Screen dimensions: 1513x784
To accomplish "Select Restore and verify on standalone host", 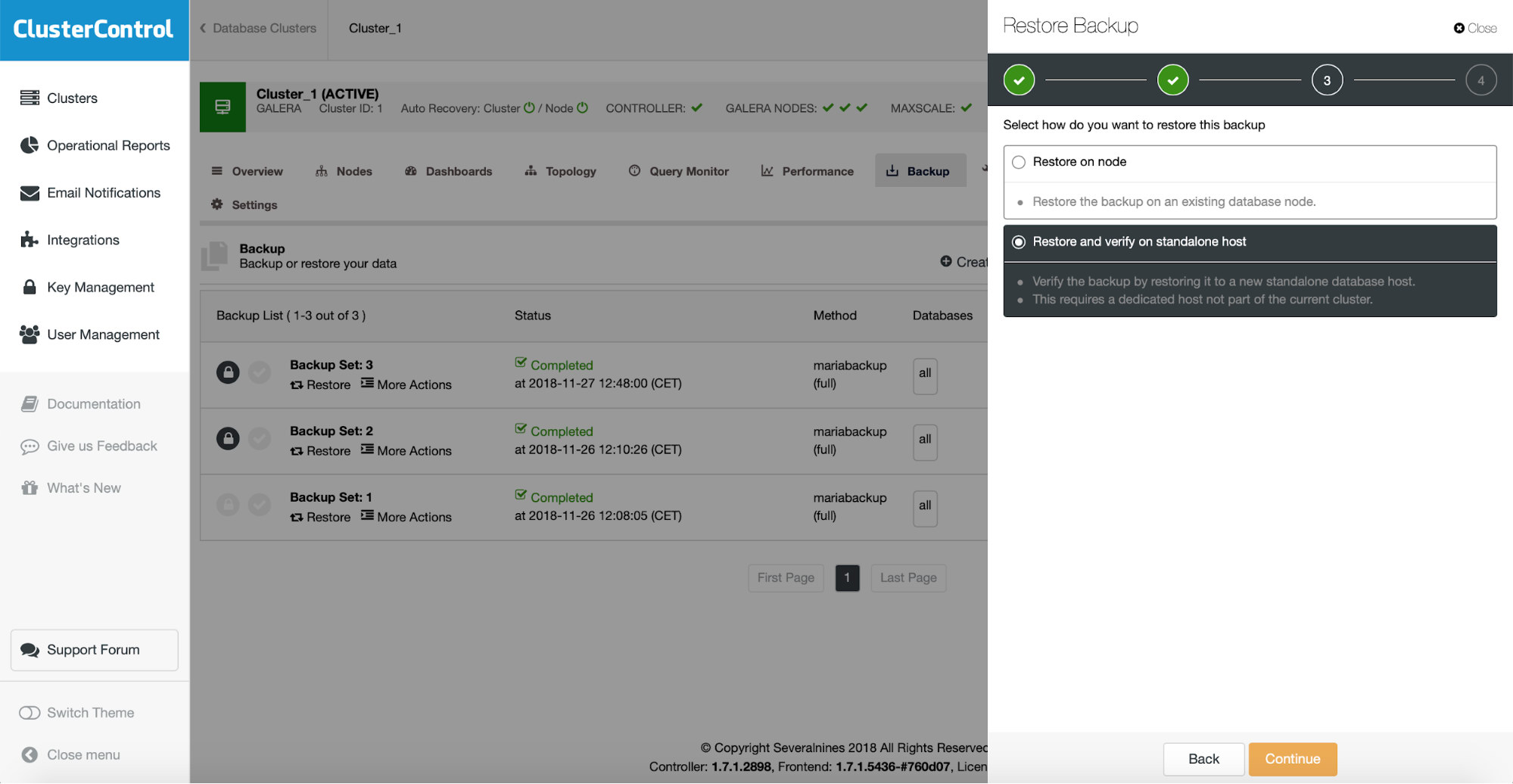I will point(1019,242).
